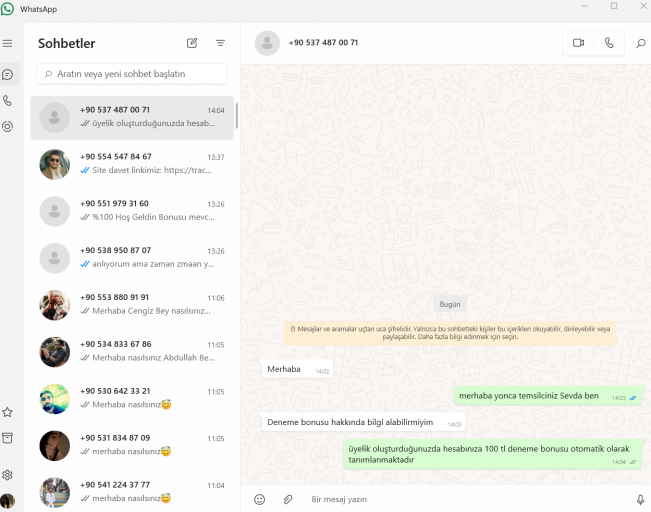The image size is (651, 512).
Task: Open the header contact avatar
Action: tap(267, 43)
